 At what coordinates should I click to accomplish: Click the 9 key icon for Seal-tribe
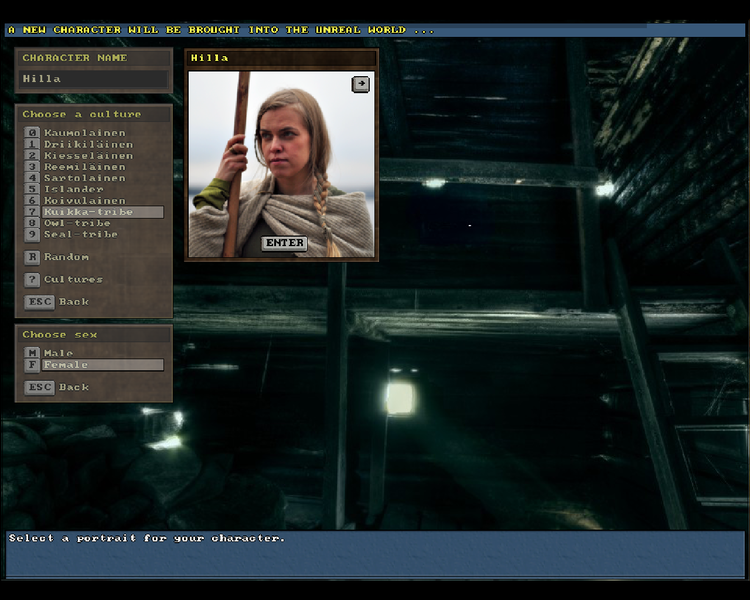tap(33, 235)
